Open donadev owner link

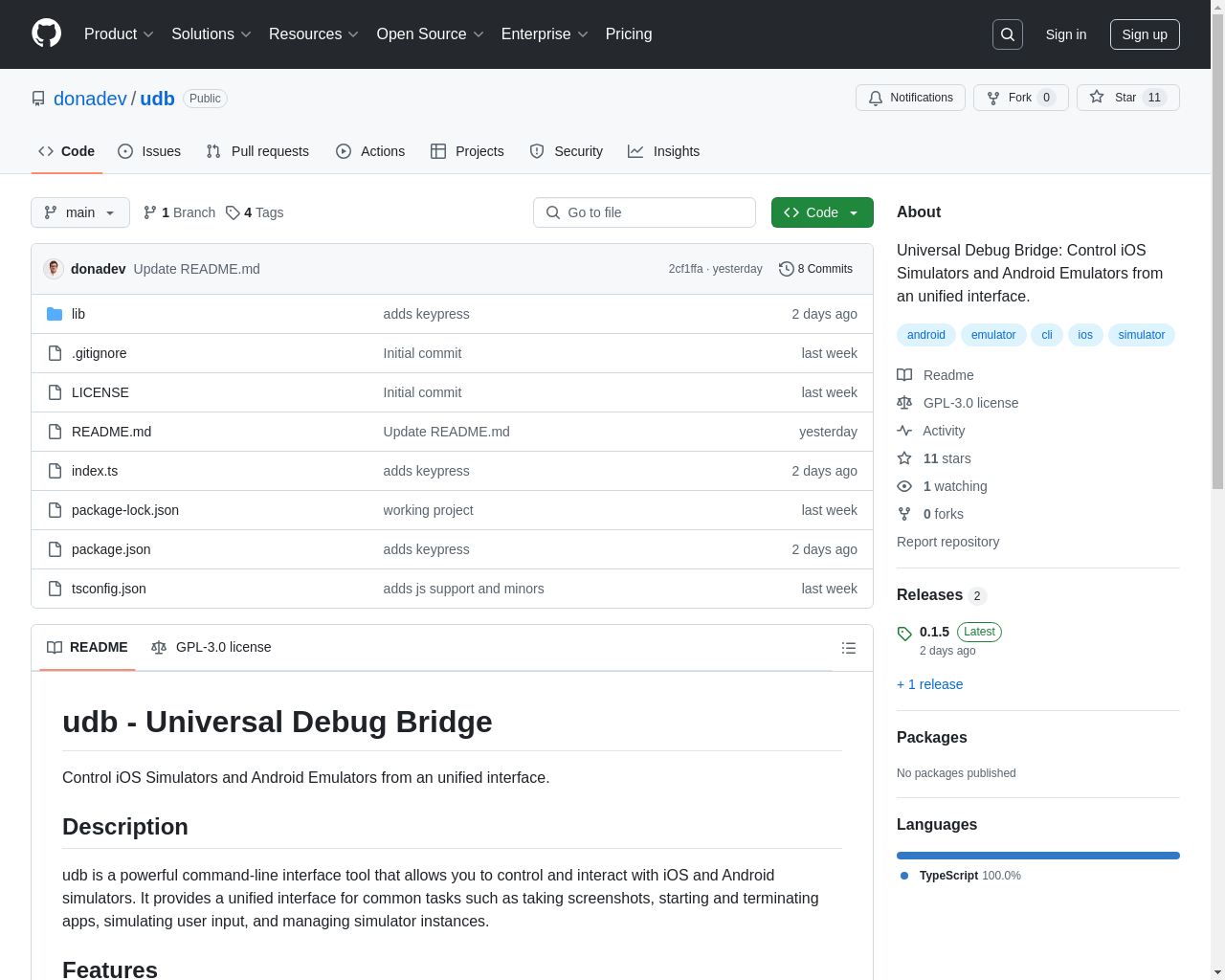click(90, 99)
